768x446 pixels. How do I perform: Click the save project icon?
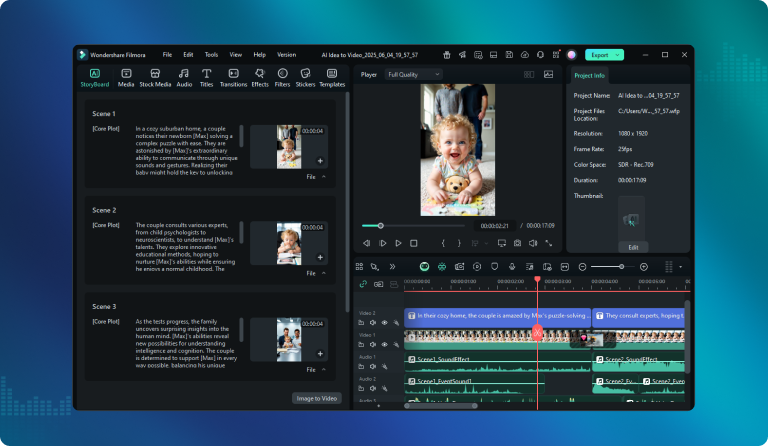[x=509, y=55]
